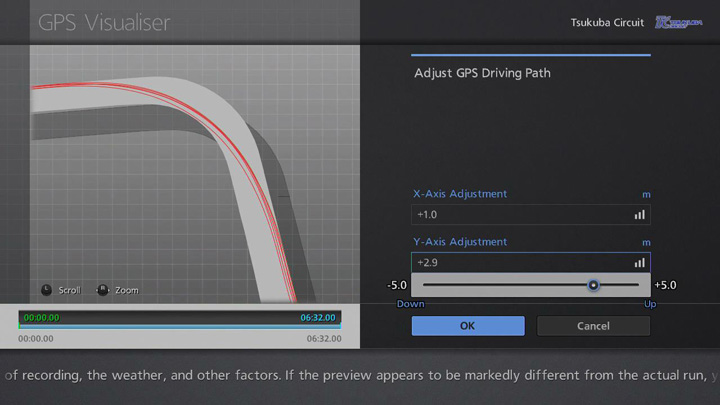
Task: Click the Zoom analog stick icon
Action: point(101,290)
